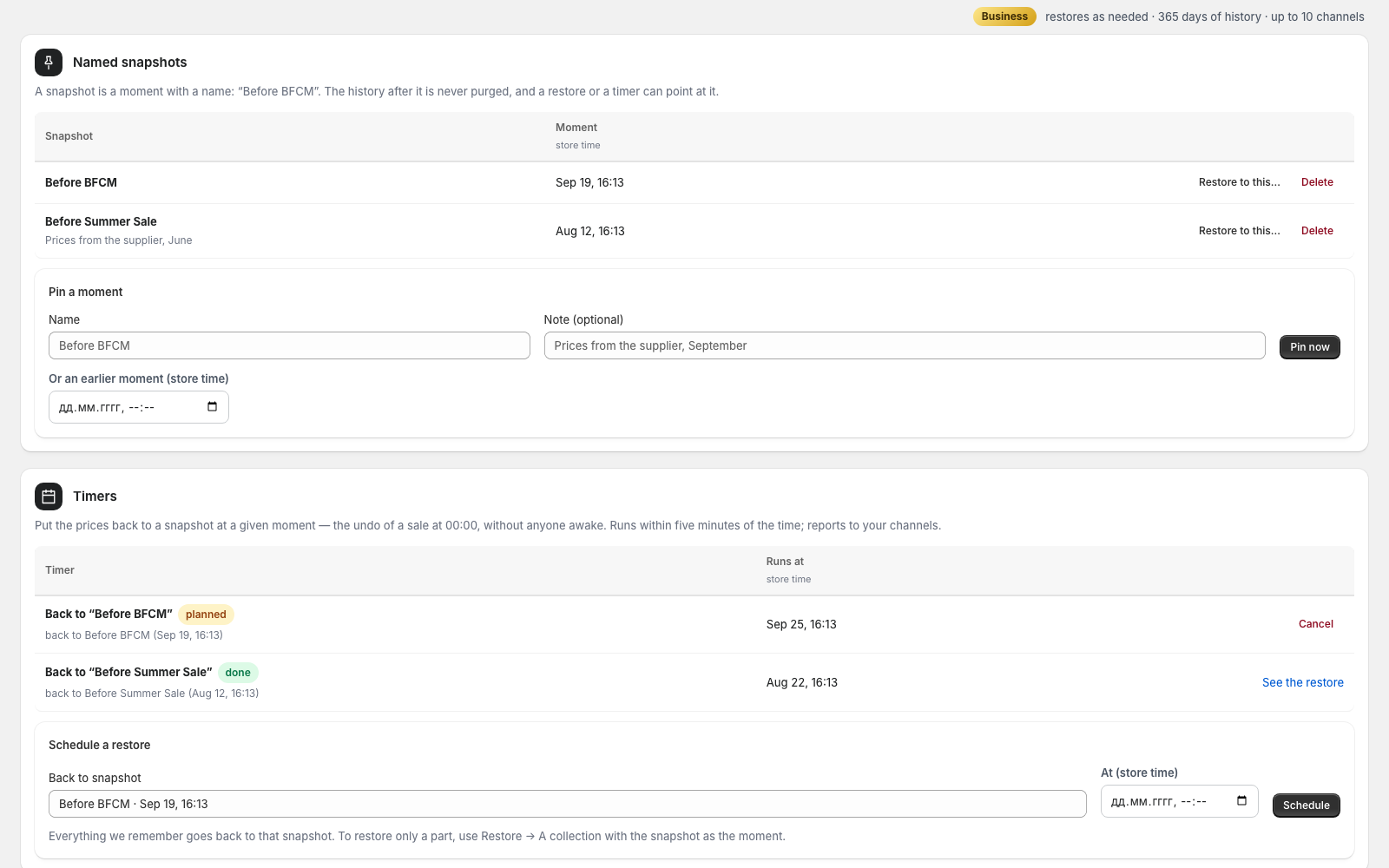The image size is (1389, 868).
Task: Click the calendar icon beside Timers heading
Action: coord(49,496)
